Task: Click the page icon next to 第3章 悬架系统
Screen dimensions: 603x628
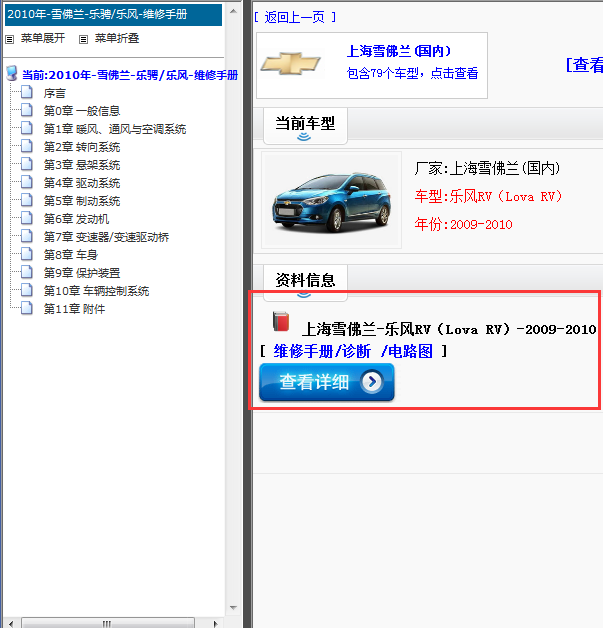Action: tap(27, 164)
